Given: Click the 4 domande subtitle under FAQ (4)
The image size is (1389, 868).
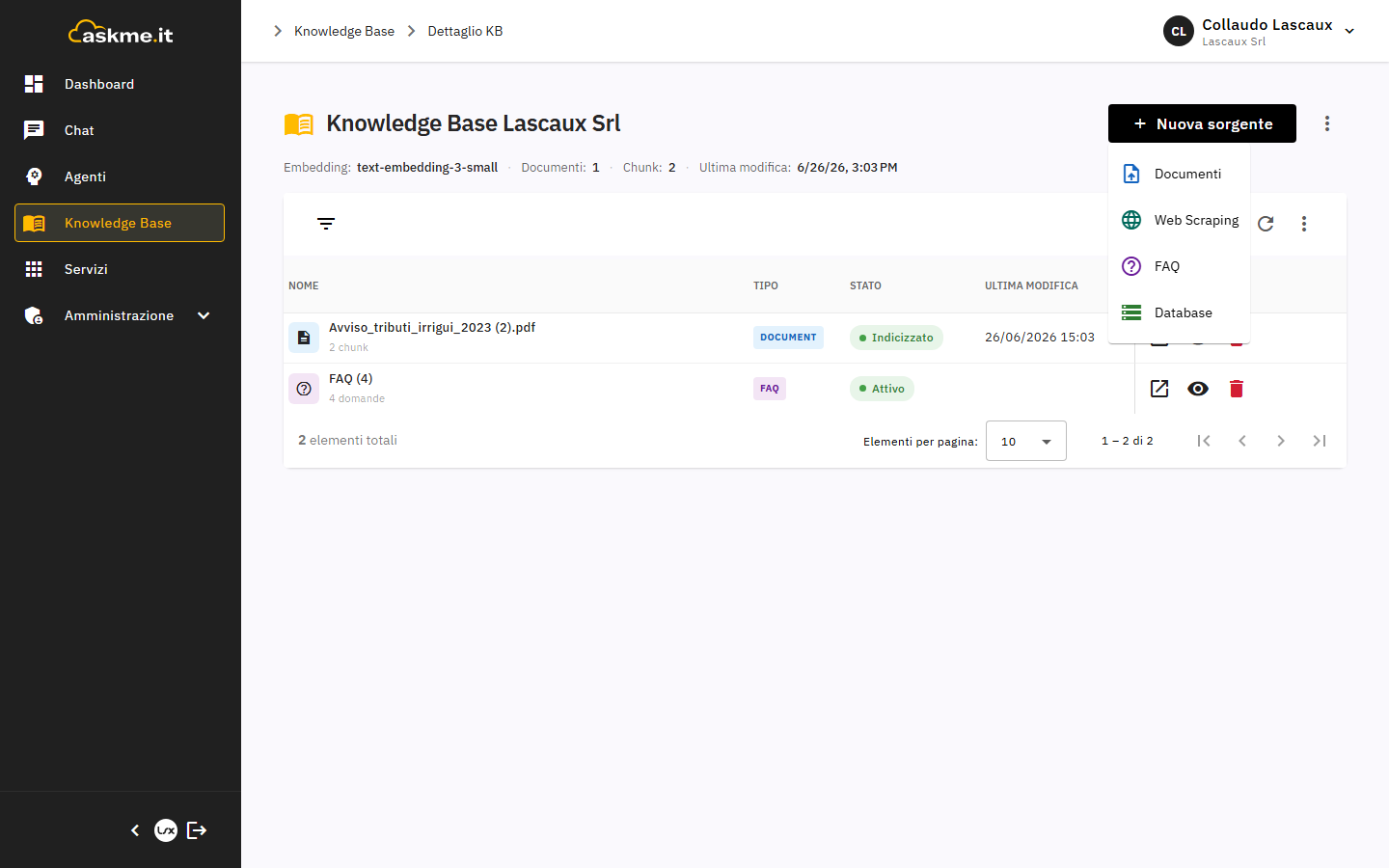Looking at the screenshot, I should [357, 398].
